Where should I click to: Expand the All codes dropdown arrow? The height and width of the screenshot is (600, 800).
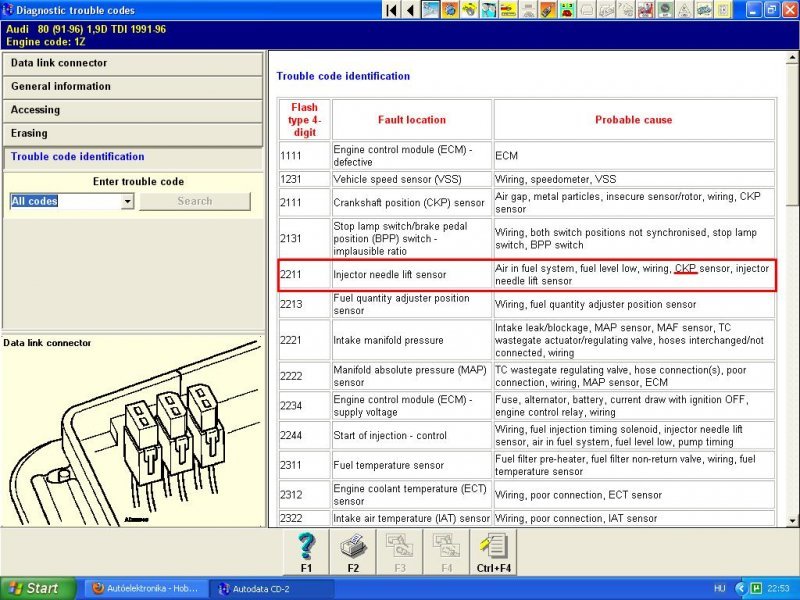[x=128, y=202]
